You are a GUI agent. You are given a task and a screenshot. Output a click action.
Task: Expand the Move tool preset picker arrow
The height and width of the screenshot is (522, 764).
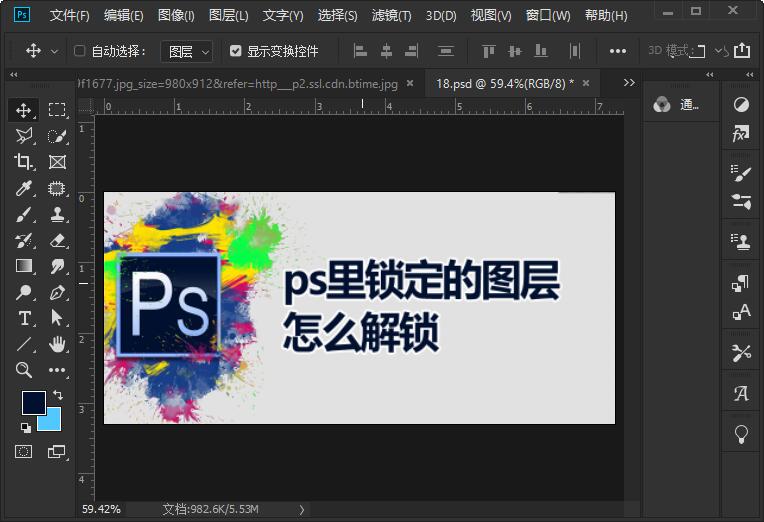click(55, 51)
